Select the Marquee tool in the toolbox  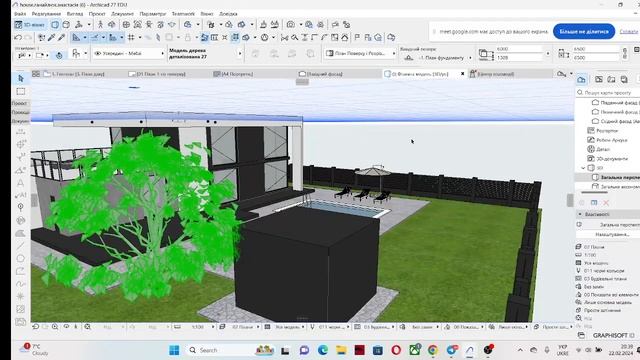21,91
